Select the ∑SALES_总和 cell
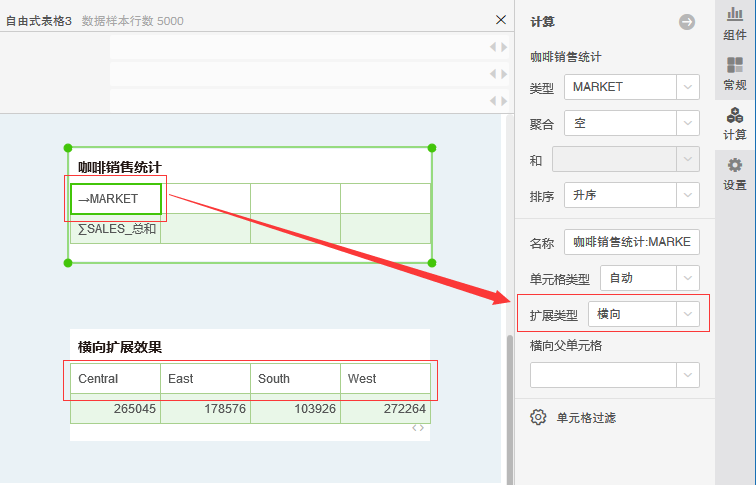Viewport: 756px width, 485px height. (115, 229)
